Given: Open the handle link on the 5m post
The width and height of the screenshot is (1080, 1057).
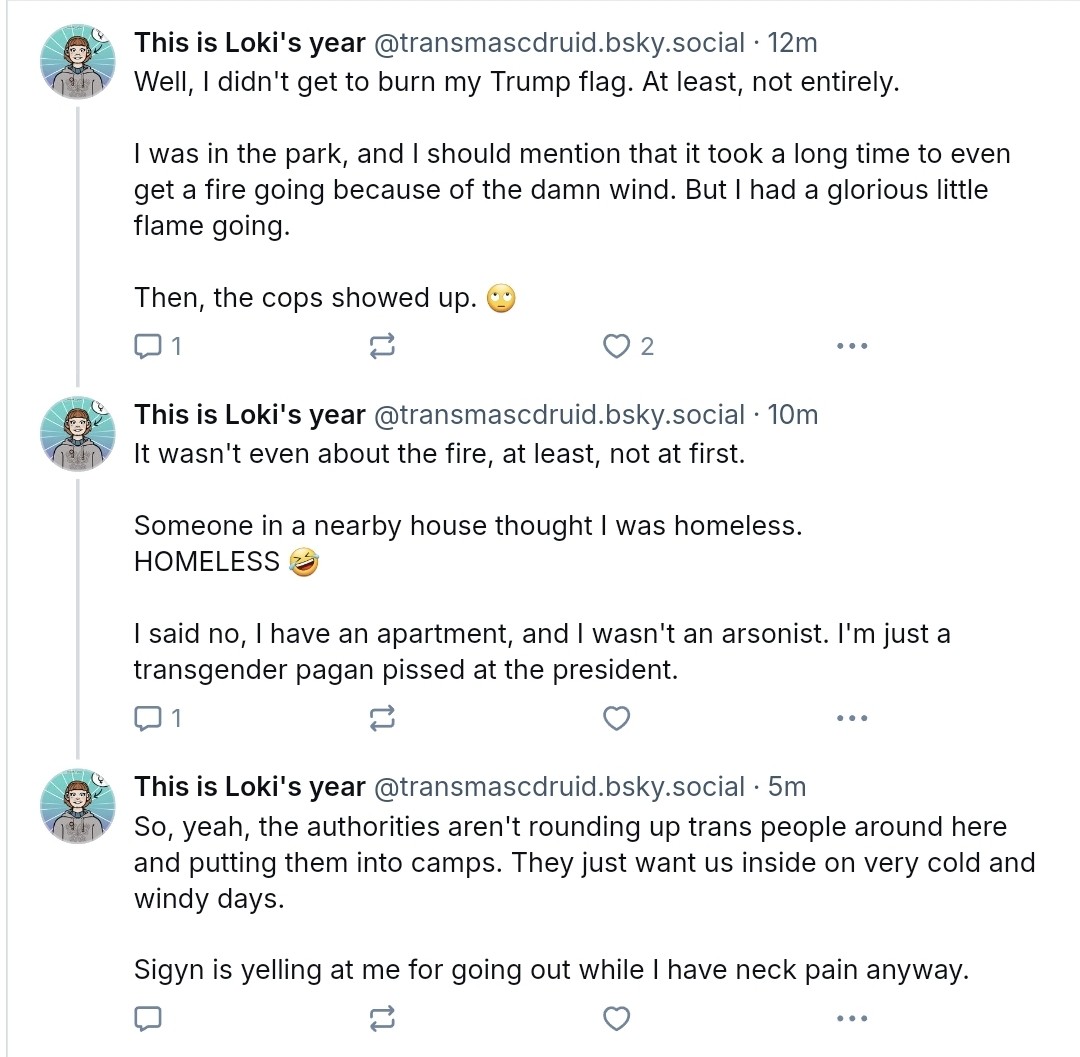Looking at the screenshot, I should point(559,787).
